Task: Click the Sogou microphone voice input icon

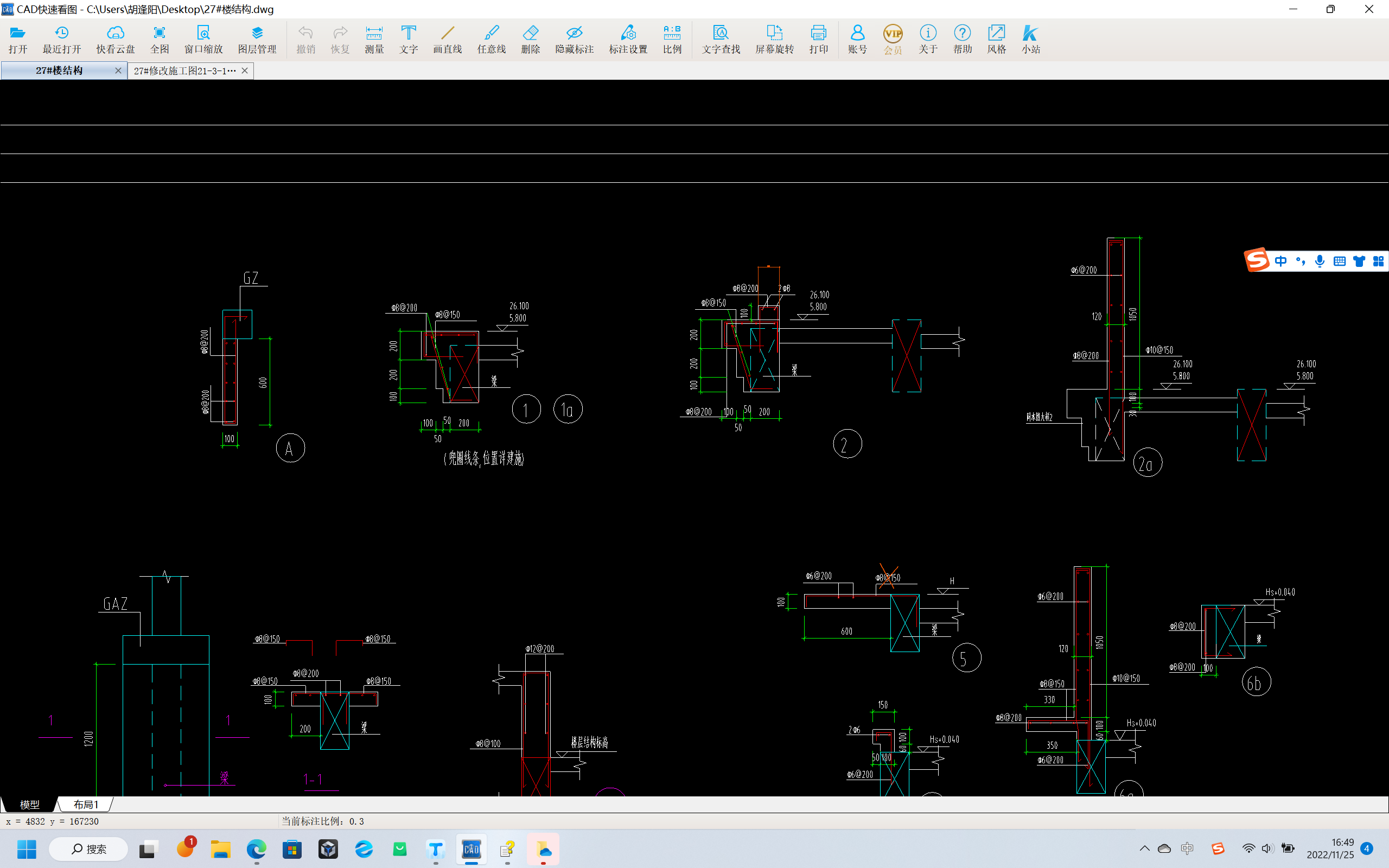Action: point(1320,261)
